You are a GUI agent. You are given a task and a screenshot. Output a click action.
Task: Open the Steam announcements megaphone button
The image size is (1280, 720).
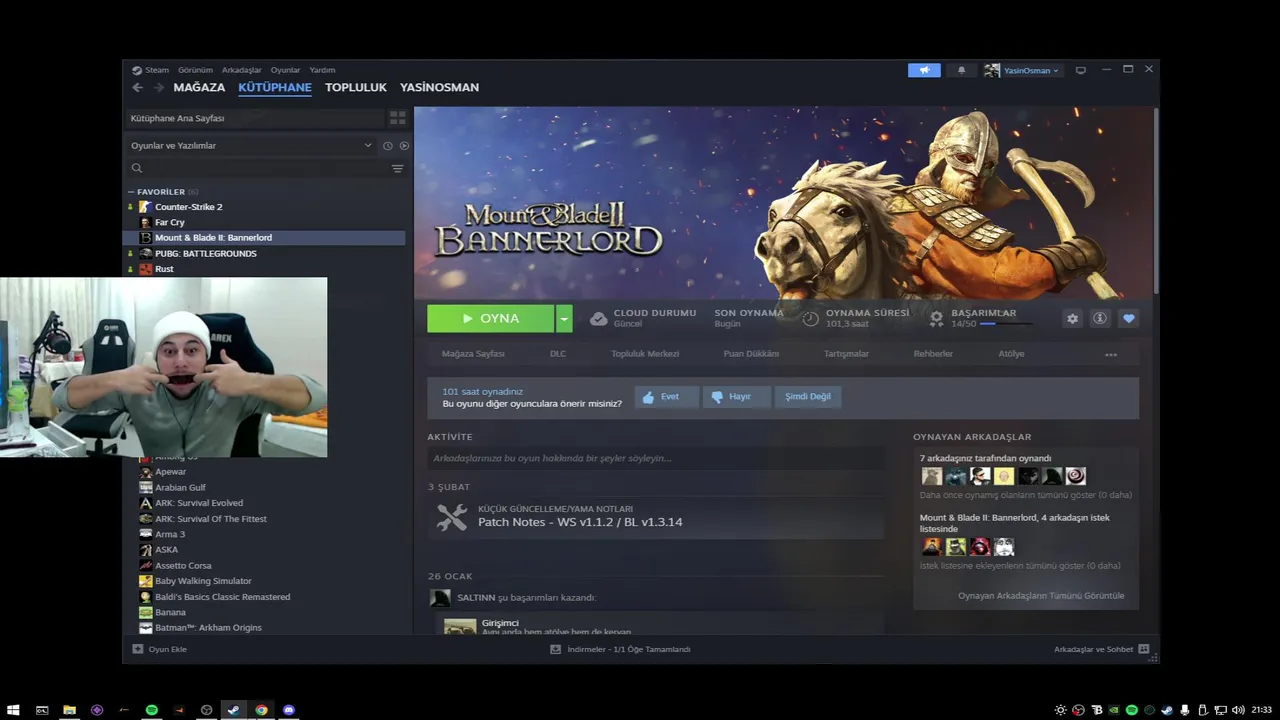tap(924, 70)
